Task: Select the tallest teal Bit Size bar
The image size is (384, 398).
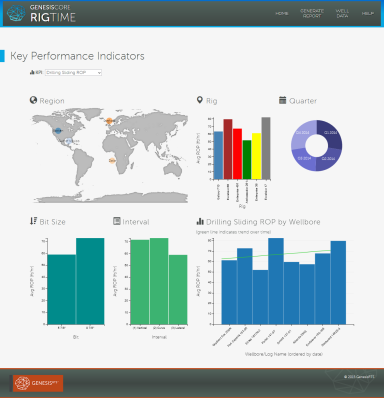Action: point(90,281)
